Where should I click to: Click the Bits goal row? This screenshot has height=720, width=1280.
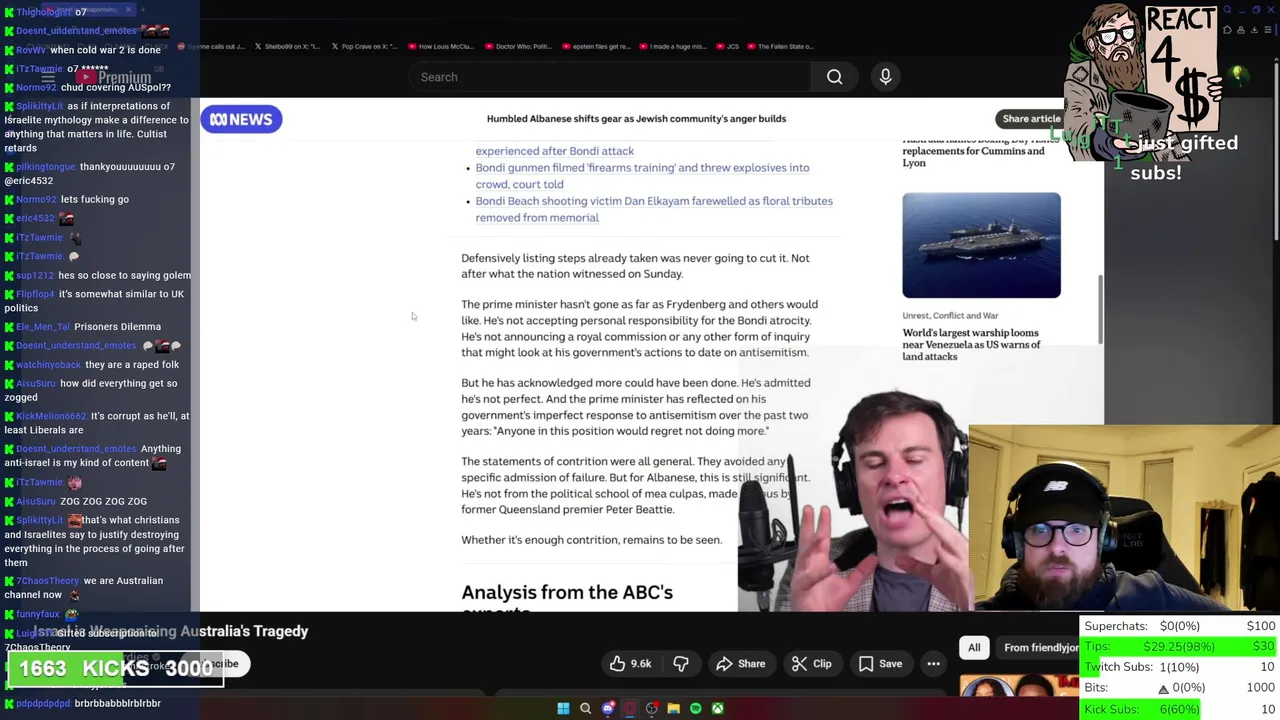(1179, 688)
